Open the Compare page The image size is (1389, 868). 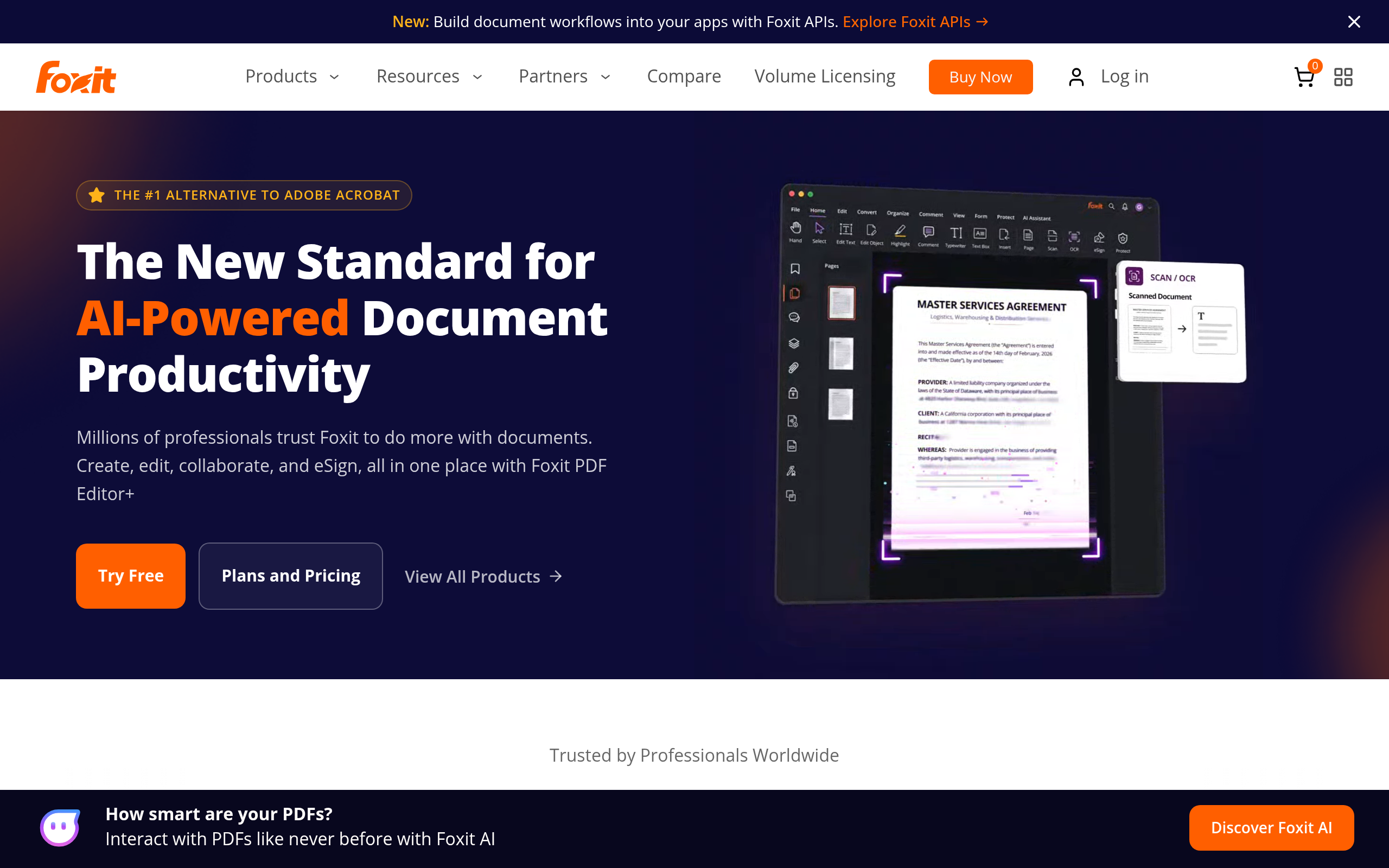(684, 76)
